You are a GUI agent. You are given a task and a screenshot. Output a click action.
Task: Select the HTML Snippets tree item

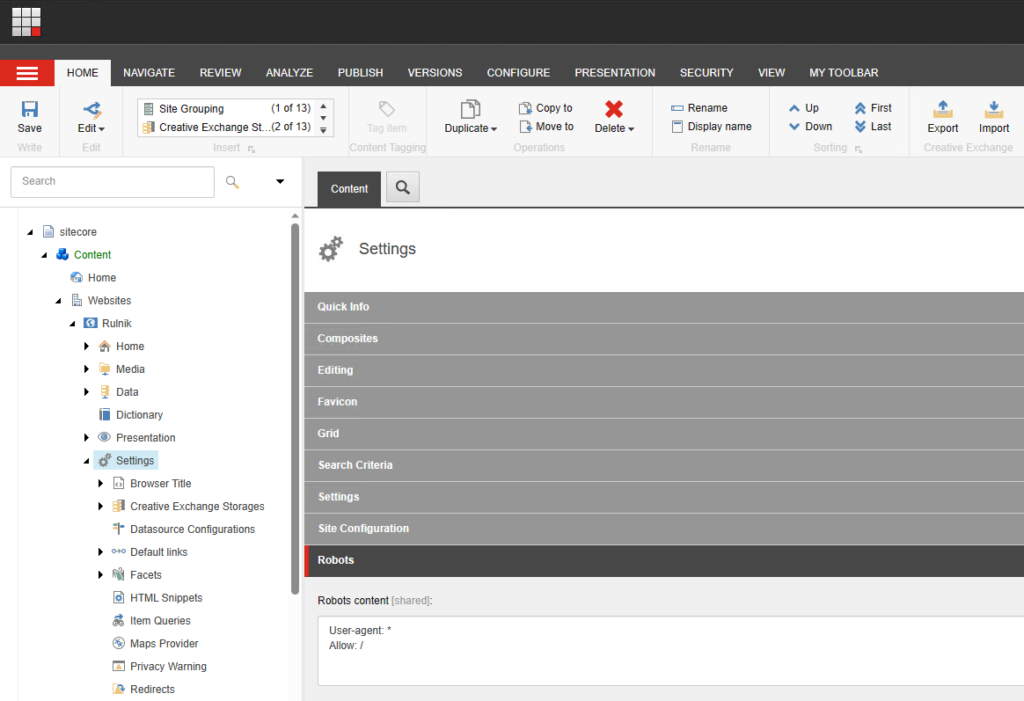click(166, 598)
